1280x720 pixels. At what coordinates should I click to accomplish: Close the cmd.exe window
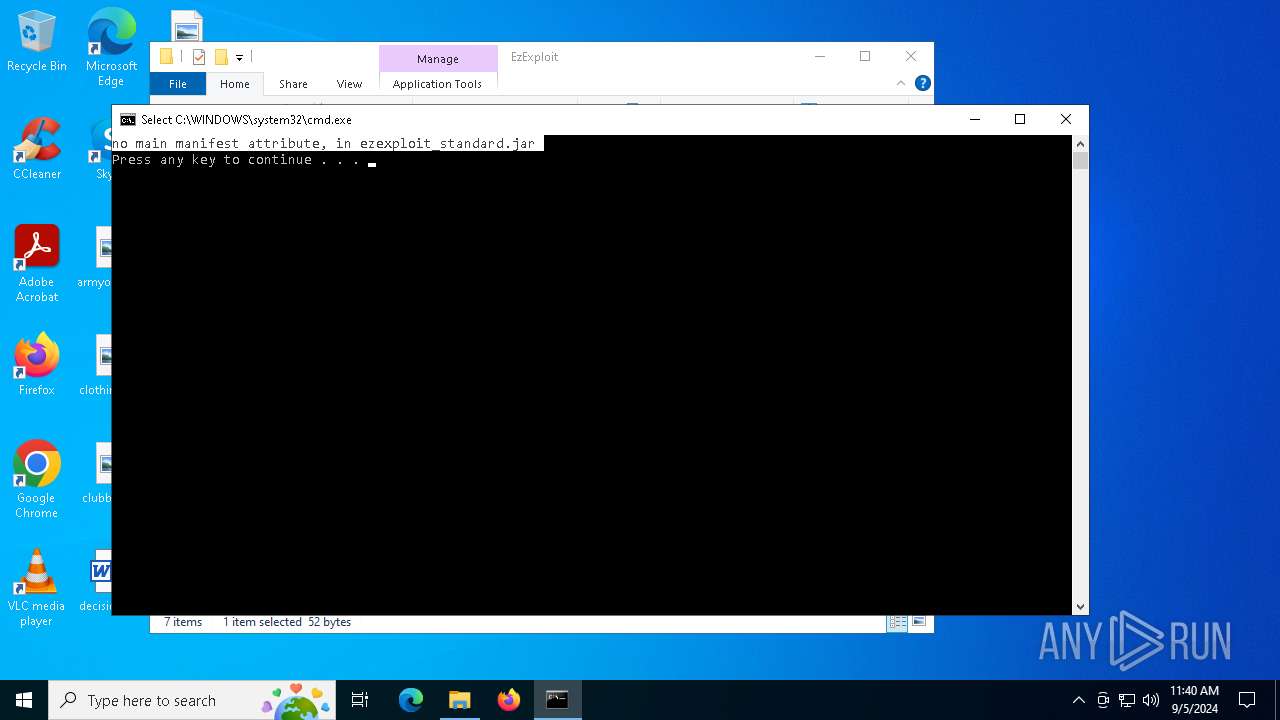pos(1066,119)
